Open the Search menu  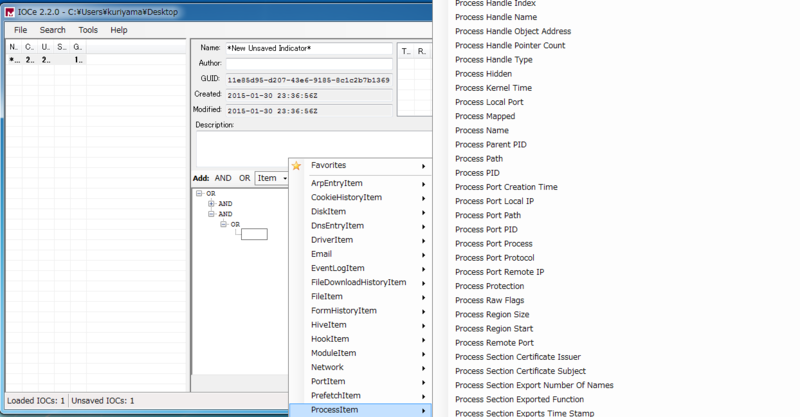coord(53,30)
